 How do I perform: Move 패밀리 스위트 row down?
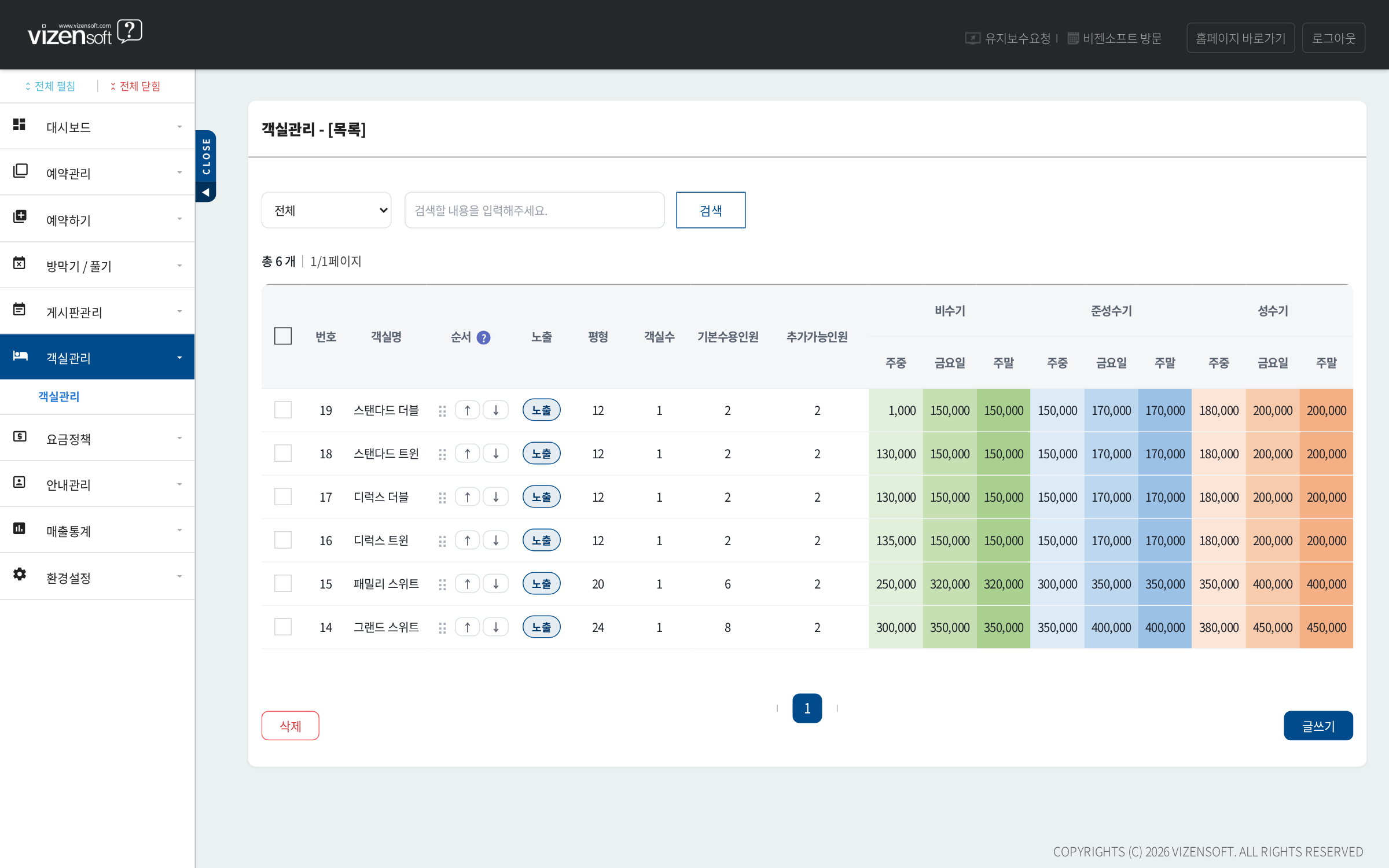[x=496, y=584]
